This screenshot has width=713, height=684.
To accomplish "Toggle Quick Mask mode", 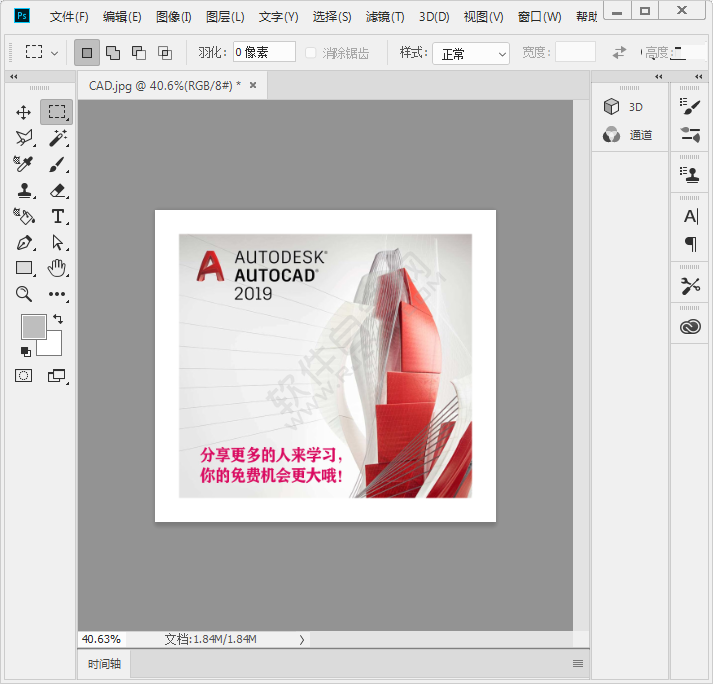I will (23, 376).
